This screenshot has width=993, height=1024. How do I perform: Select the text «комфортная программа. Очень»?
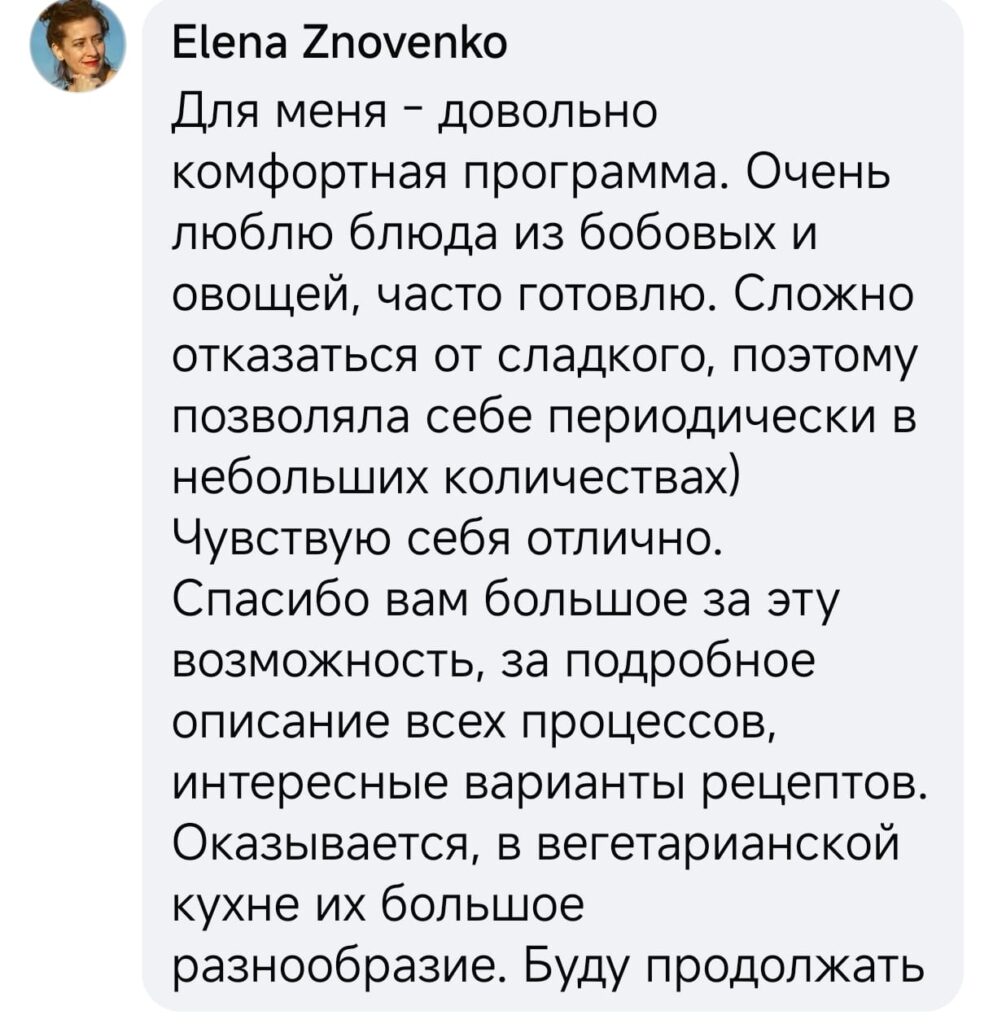(532, 175)
